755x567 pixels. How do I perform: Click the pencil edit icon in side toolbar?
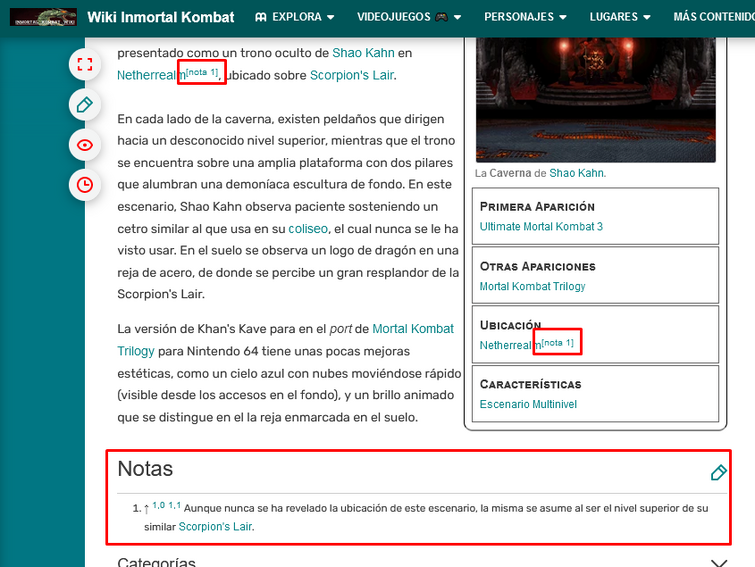pos(85,104)
